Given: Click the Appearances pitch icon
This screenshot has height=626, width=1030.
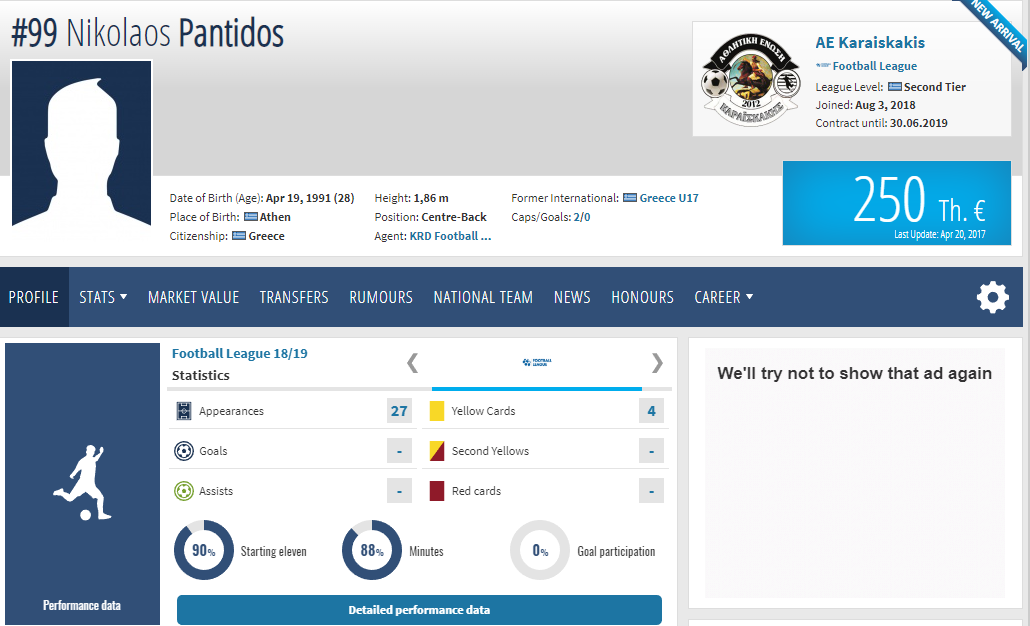Looking at the screenshot, I should coord(184,411).
